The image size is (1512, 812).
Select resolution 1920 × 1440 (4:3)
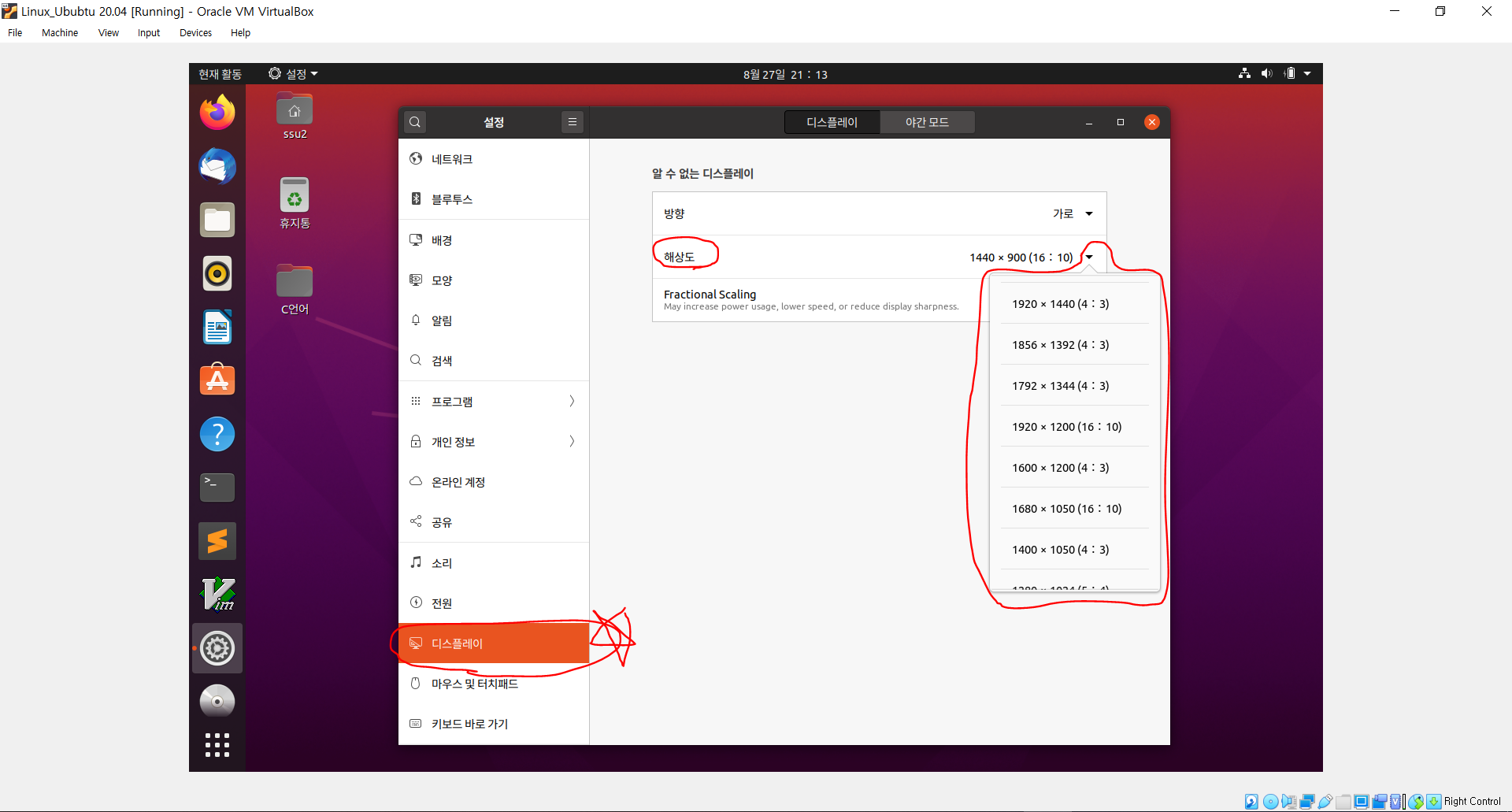pos(1074,304)
